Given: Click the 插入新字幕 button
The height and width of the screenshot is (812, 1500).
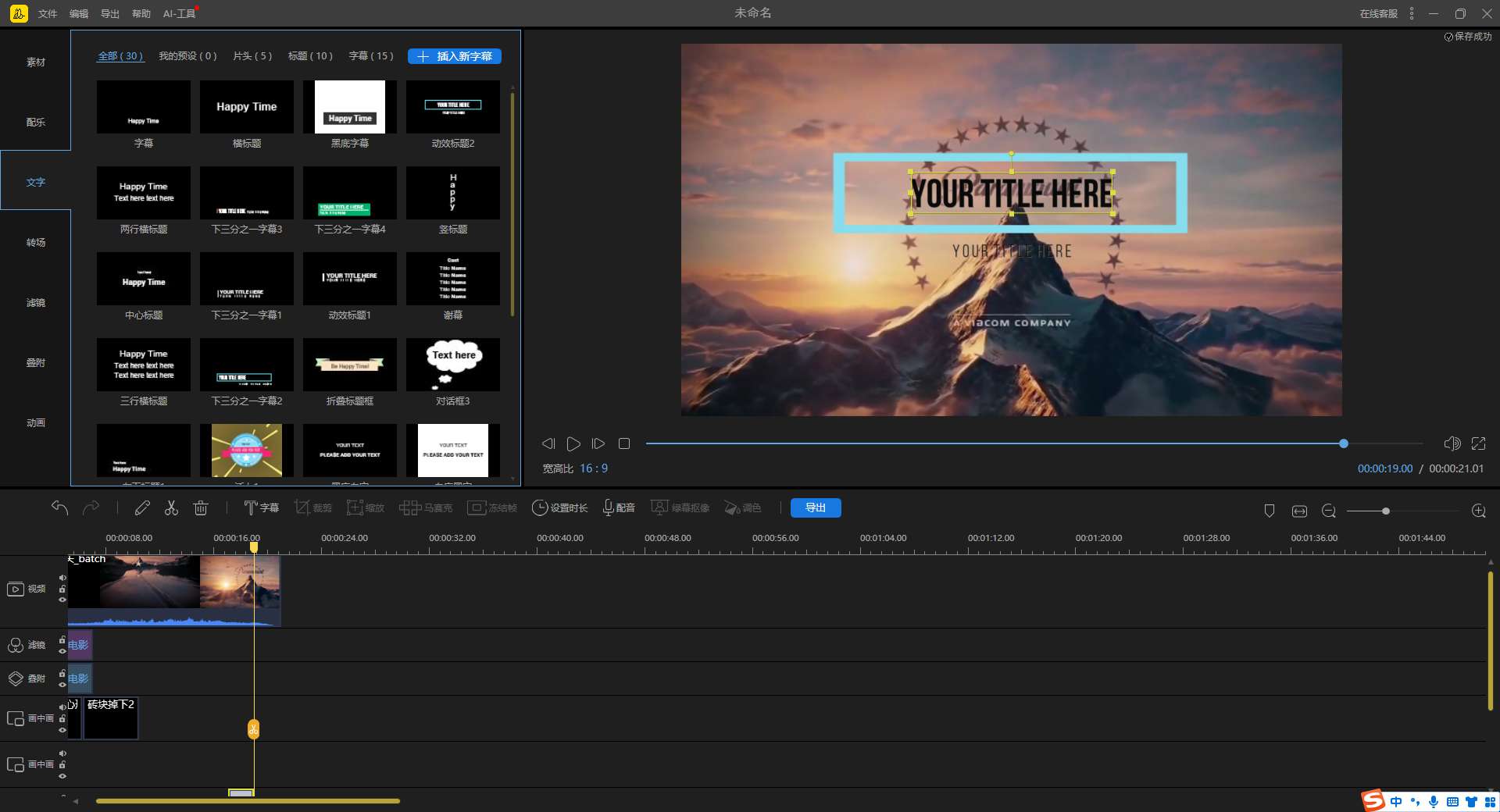Looking at the screenshot, I should point(455,56).
